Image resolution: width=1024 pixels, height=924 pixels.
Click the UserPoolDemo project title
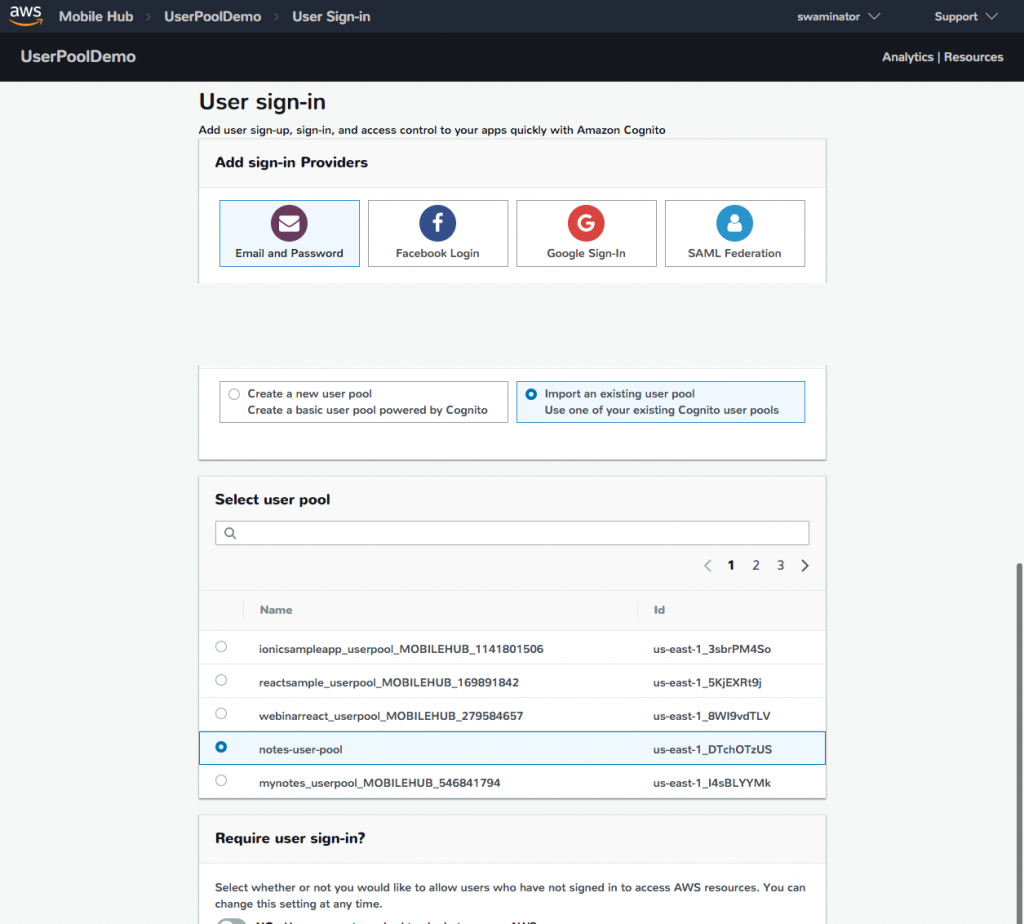[78, 56]
